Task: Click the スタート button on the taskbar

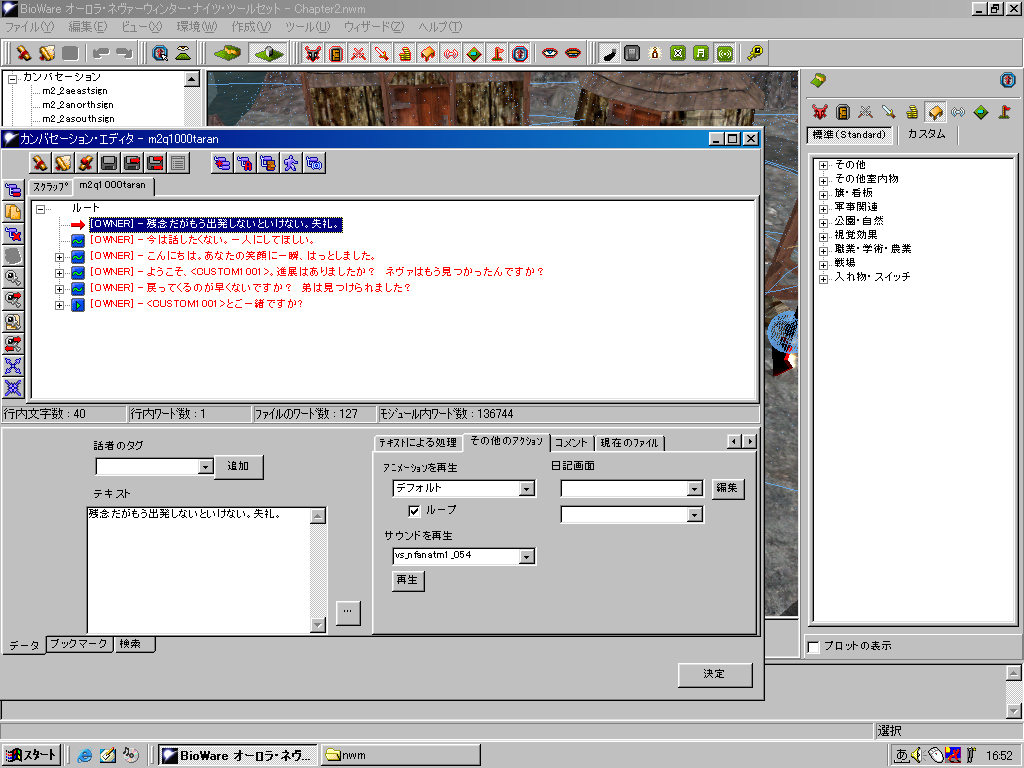Action: click(32, 755)
